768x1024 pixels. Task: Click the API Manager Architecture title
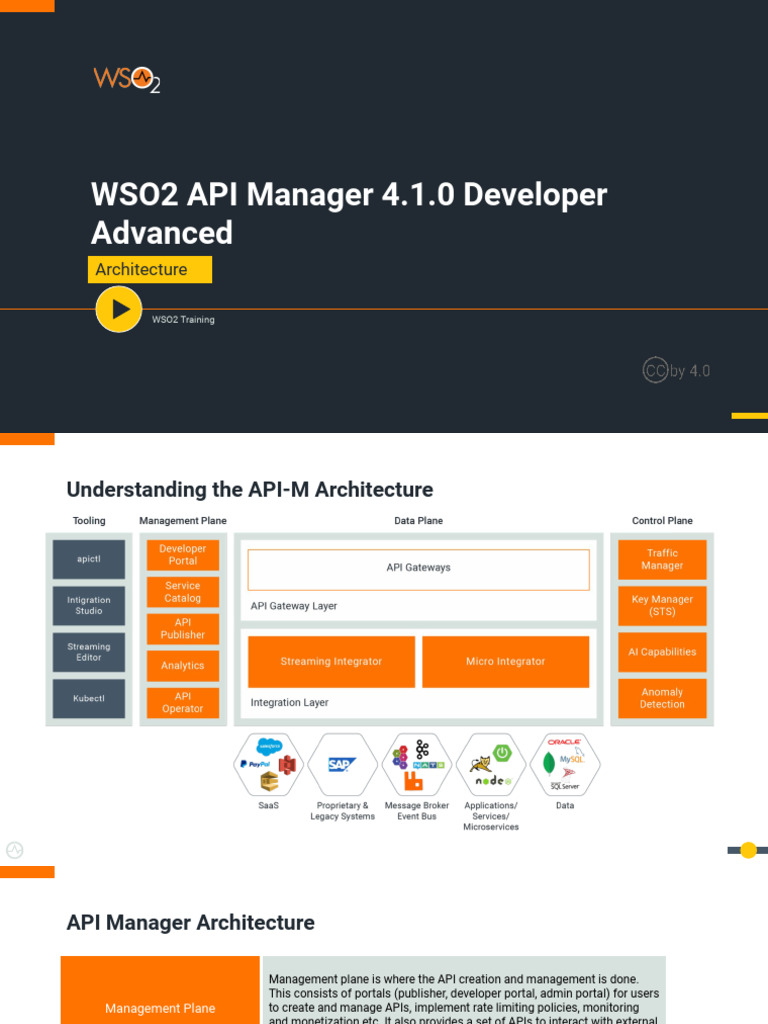pos(191,923)
